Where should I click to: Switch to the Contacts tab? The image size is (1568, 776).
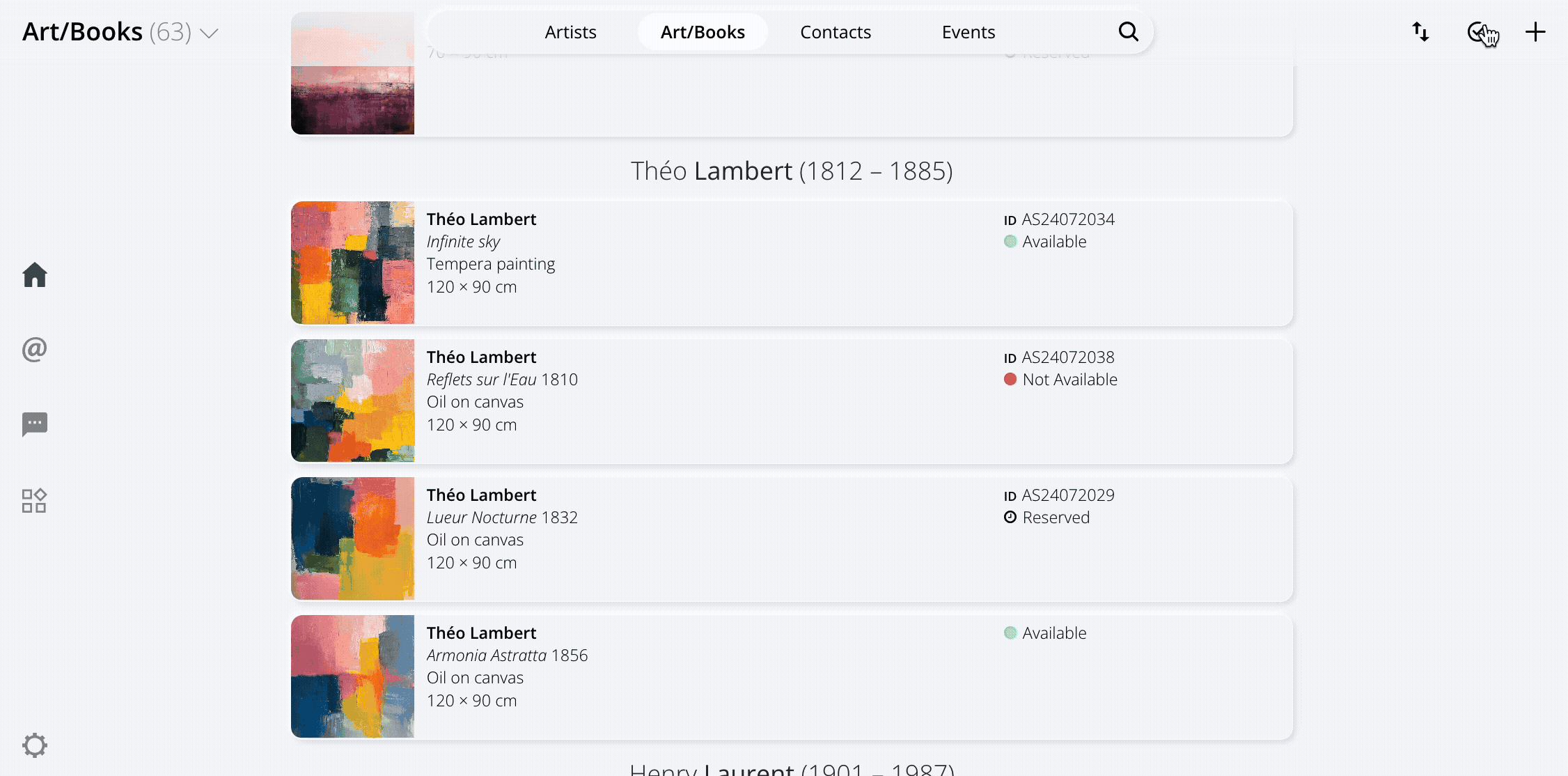pos(836,32)
